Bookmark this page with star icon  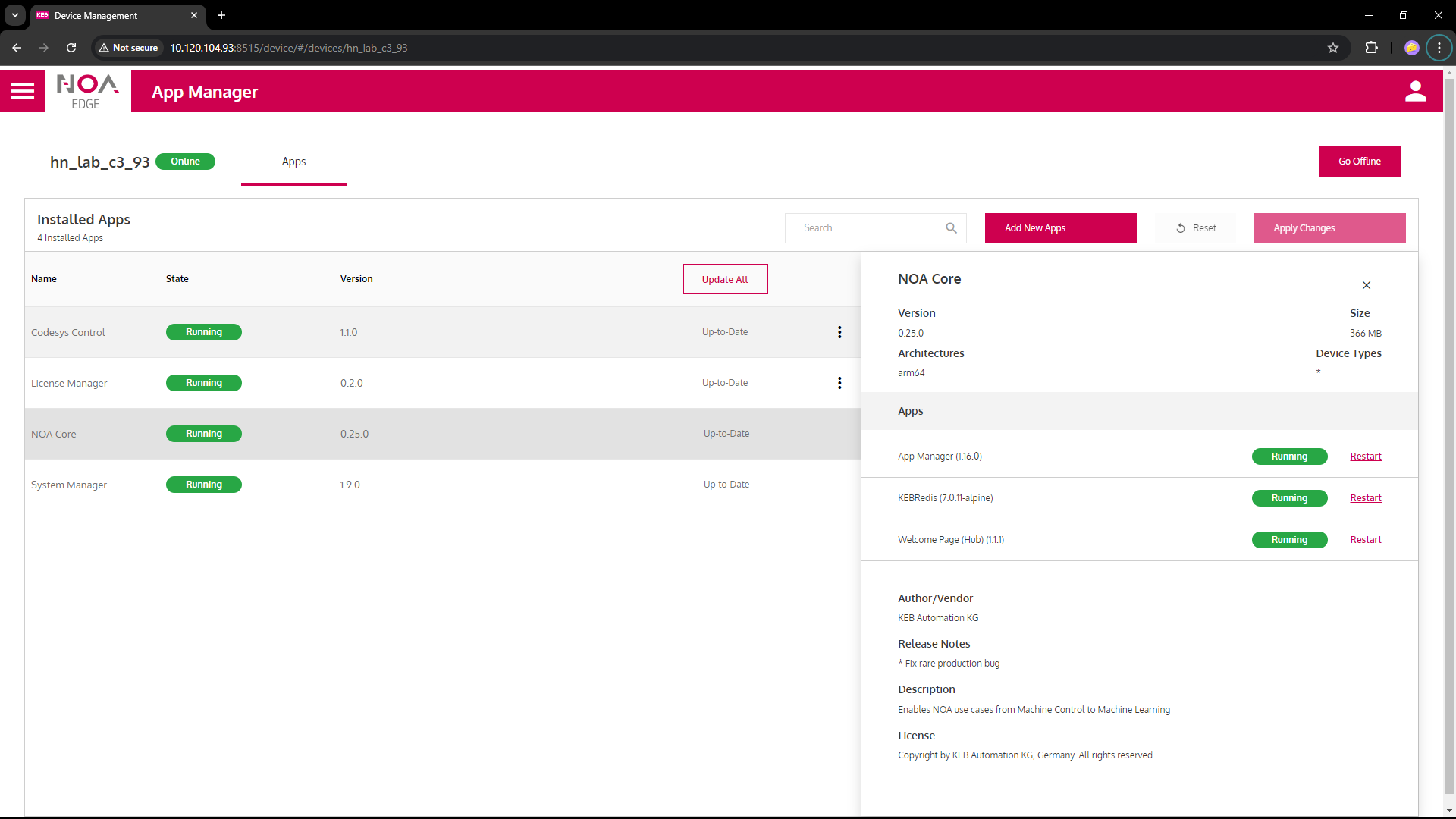(1332, 48)
